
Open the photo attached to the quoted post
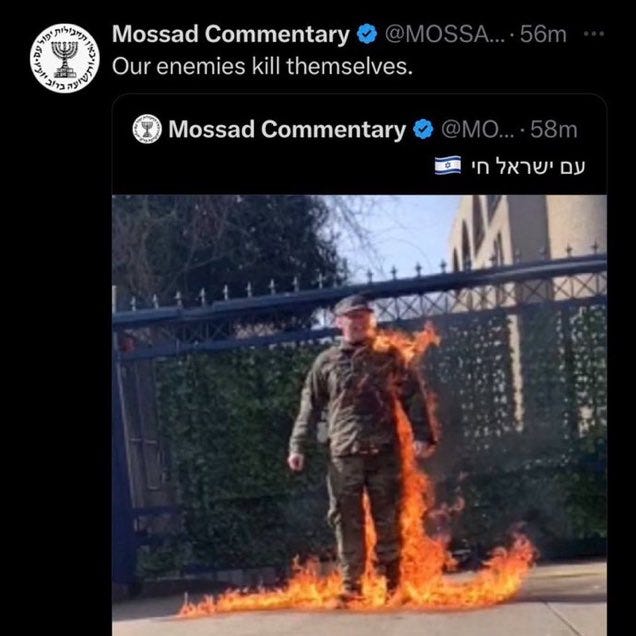(x=359, y=415)
